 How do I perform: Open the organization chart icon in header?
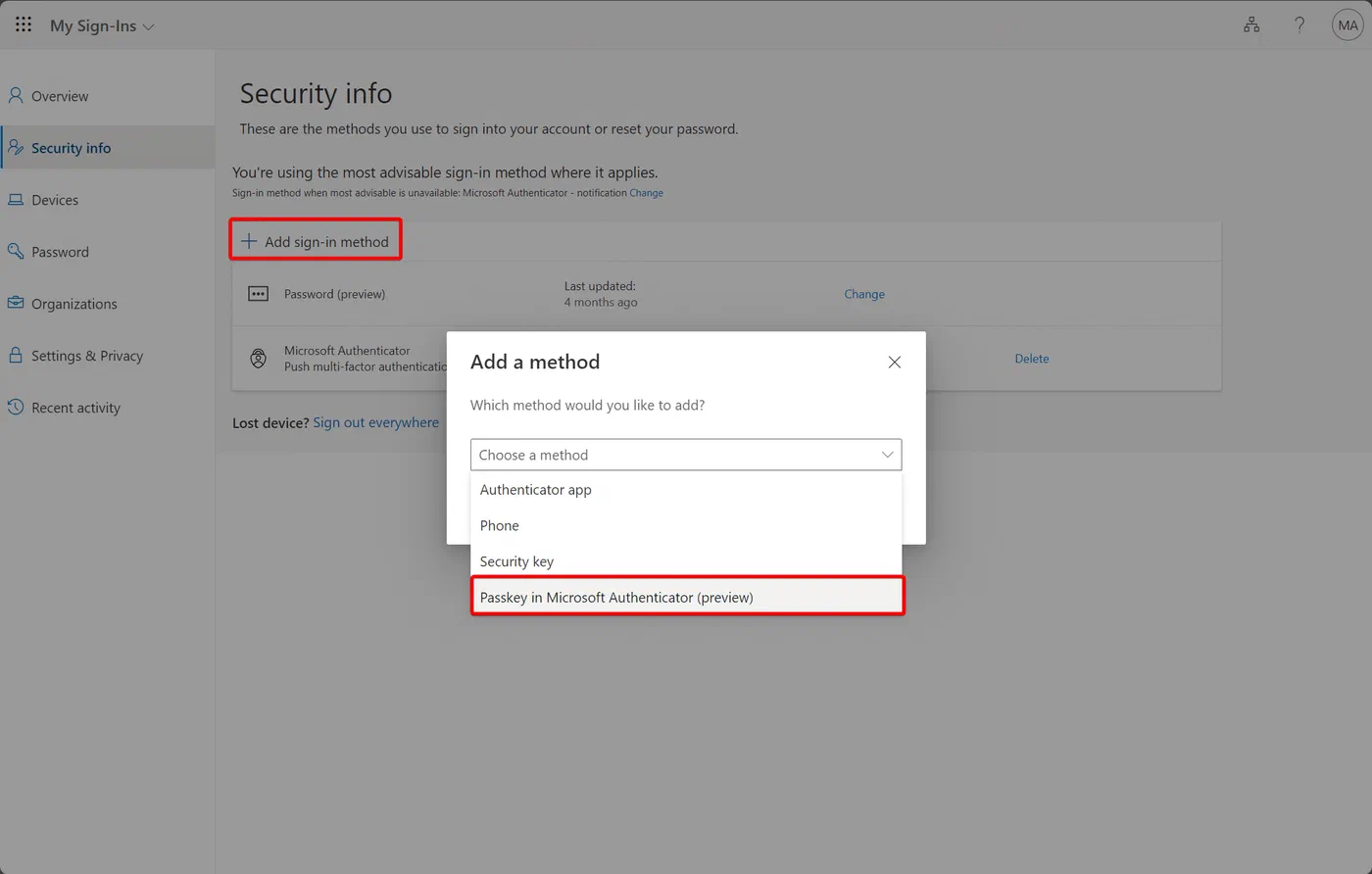[x=1251, y=25]
